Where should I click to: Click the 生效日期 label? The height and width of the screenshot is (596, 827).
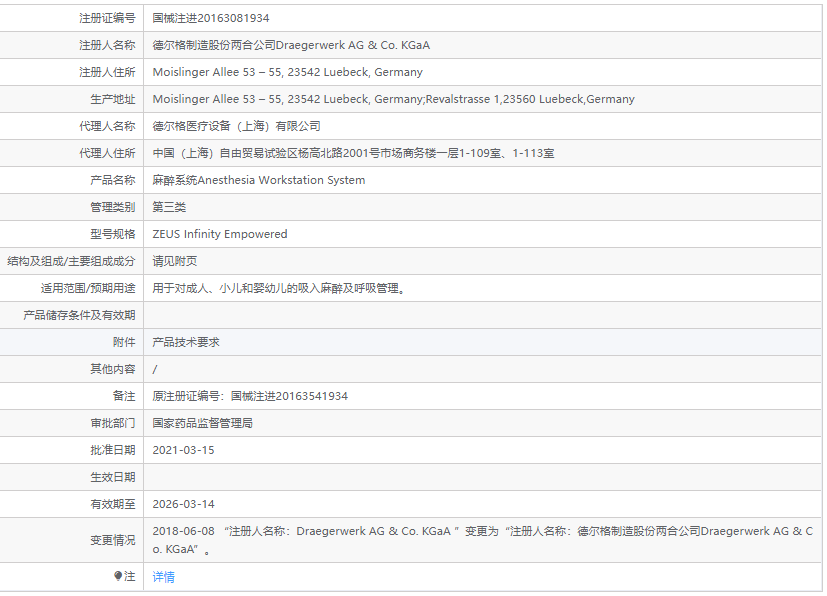pyautogui.click(x=113, y=477)
